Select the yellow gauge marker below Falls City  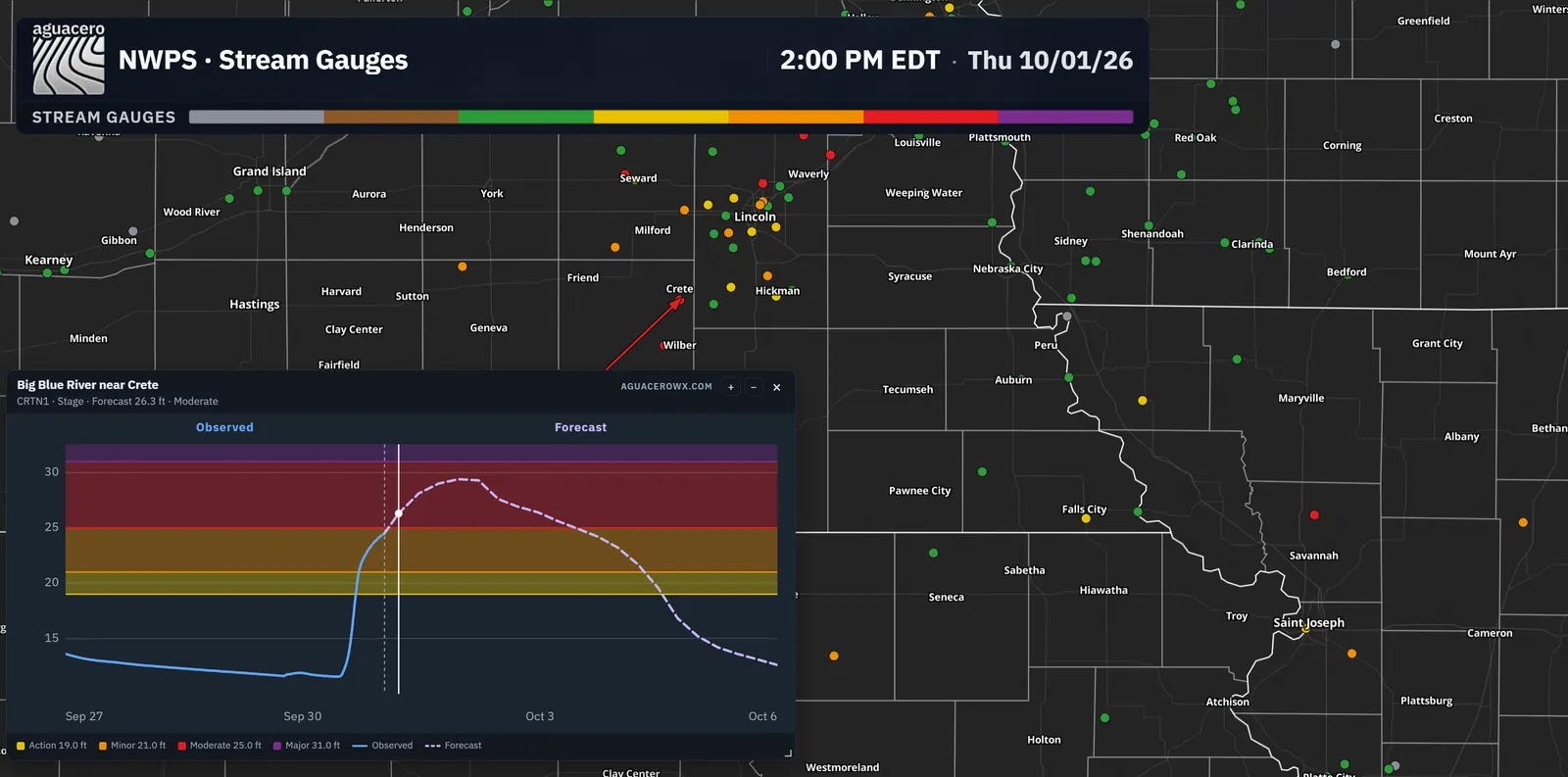(1086, 519)
